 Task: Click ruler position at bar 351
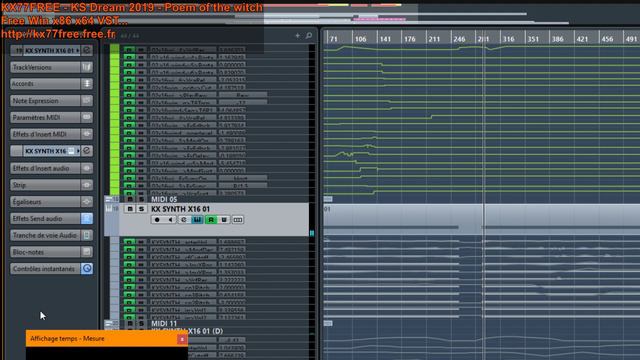pyautogui.click(x=533, y=39)
